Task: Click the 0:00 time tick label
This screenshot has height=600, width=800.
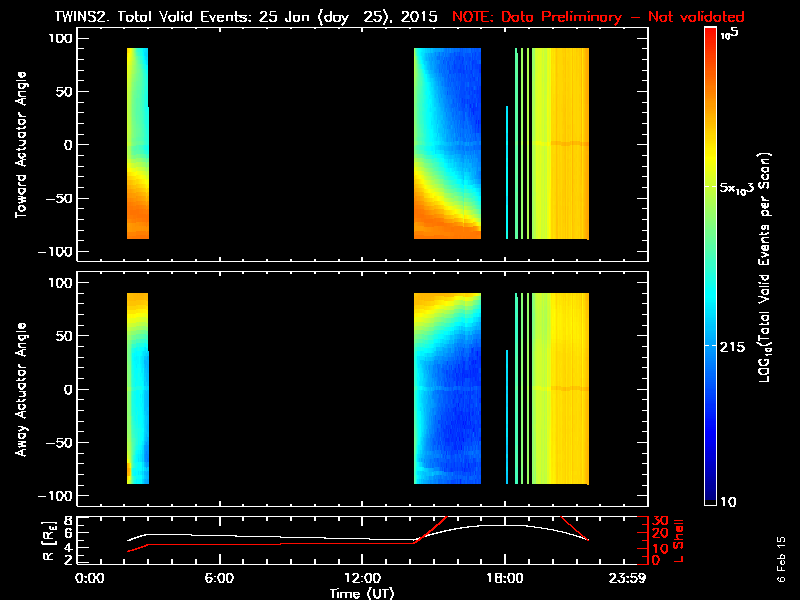Action: [90, 578]
